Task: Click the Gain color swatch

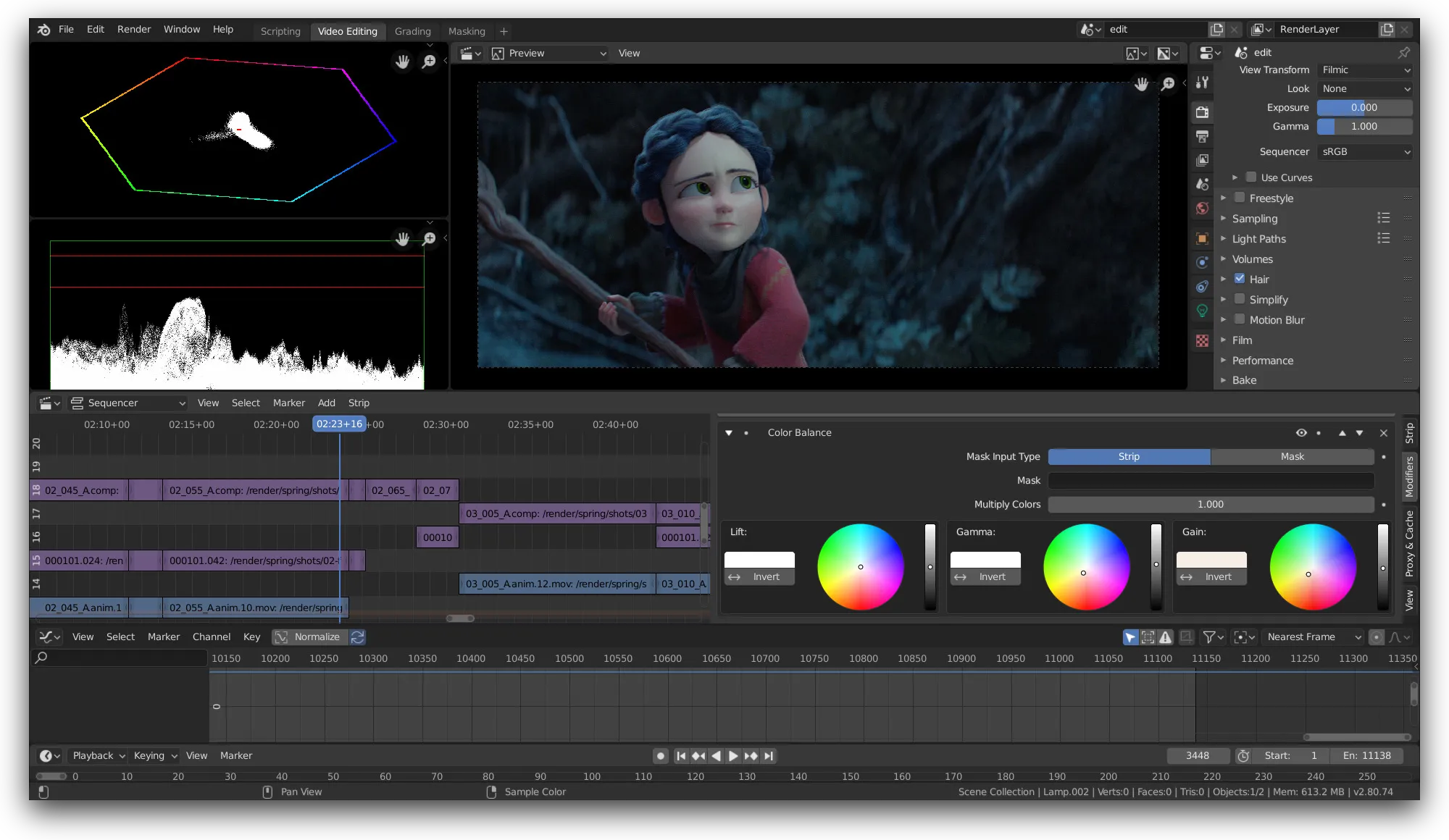Action: tap(1211, 560)
